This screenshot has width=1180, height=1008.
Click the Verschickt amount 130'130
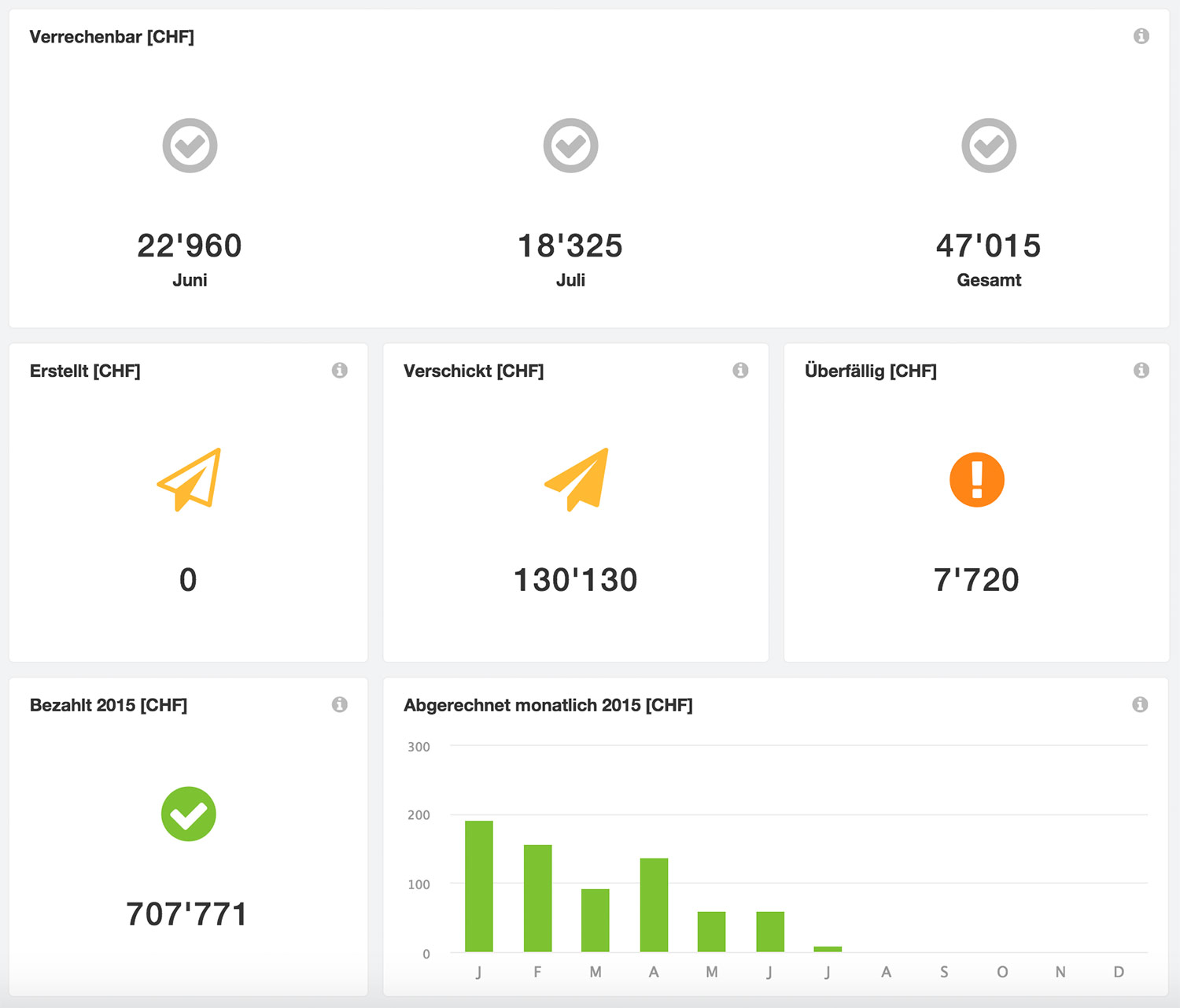tap(576, 580)
